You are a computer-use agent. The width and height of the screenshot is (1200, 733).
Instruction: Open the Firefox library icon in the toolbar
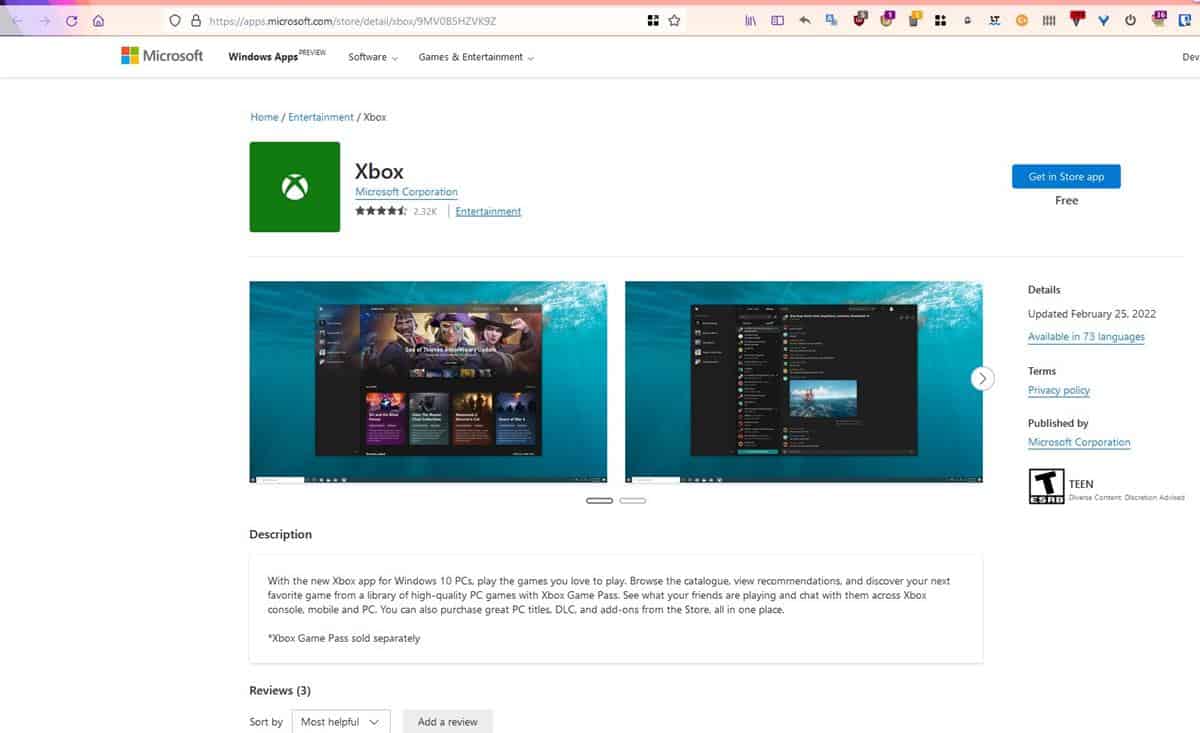(750, 20)
